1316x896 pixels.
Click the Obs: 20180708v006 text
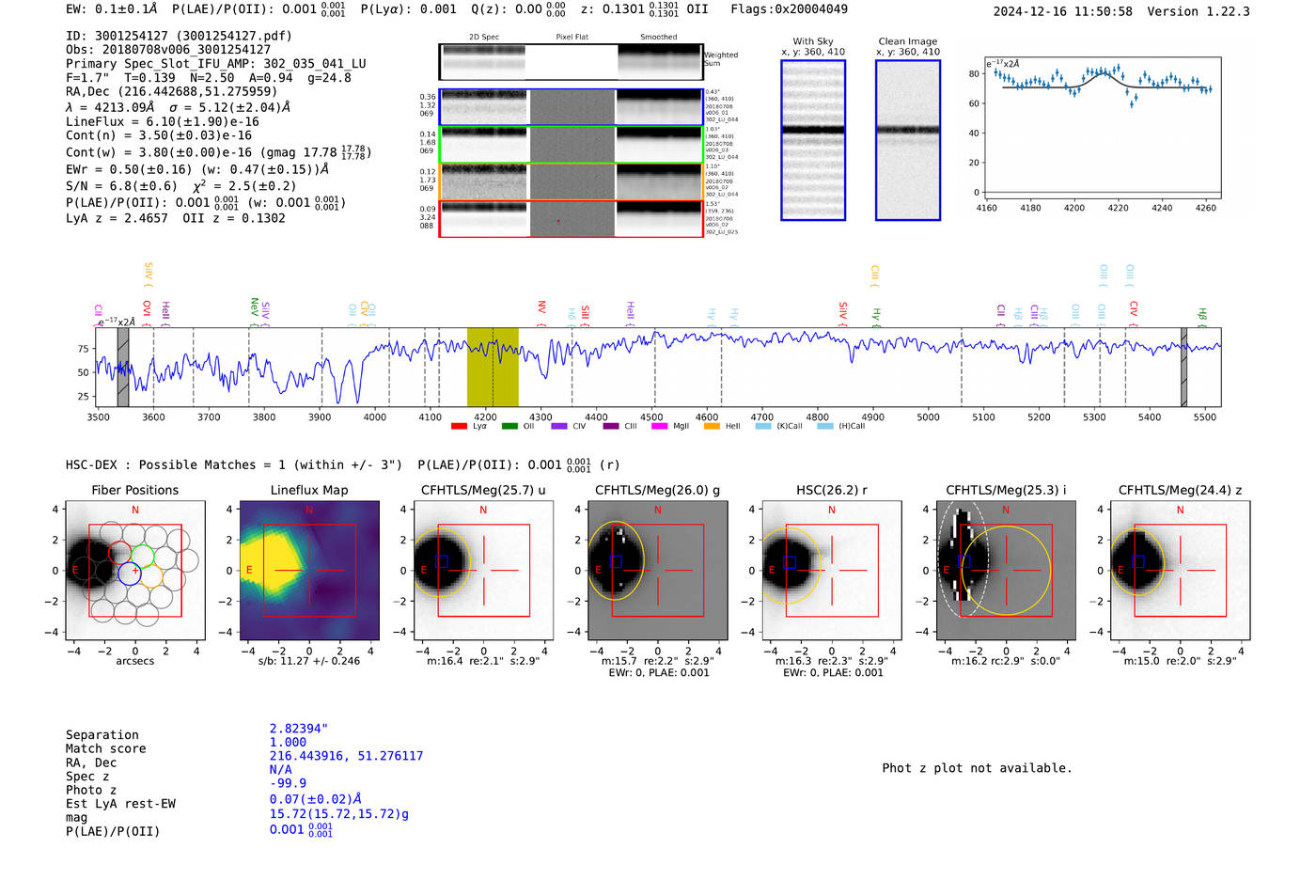(168, 50)
